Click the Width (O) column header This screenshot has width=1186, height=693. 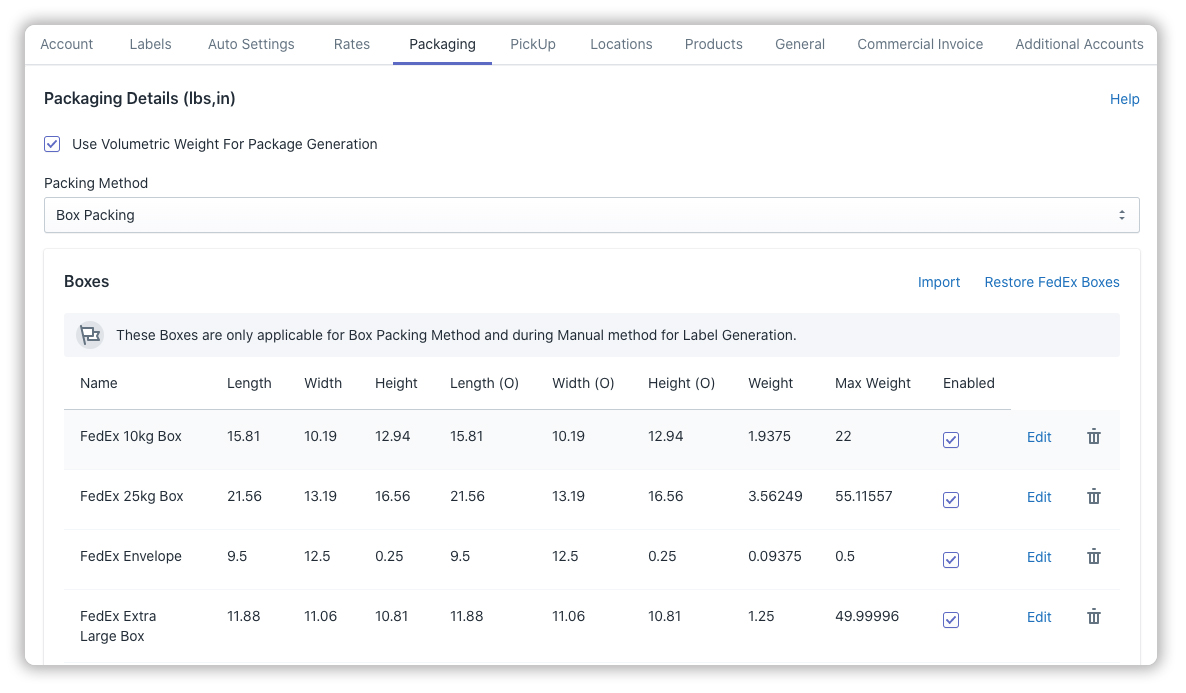pyautogui.click(x=583, y=383)
